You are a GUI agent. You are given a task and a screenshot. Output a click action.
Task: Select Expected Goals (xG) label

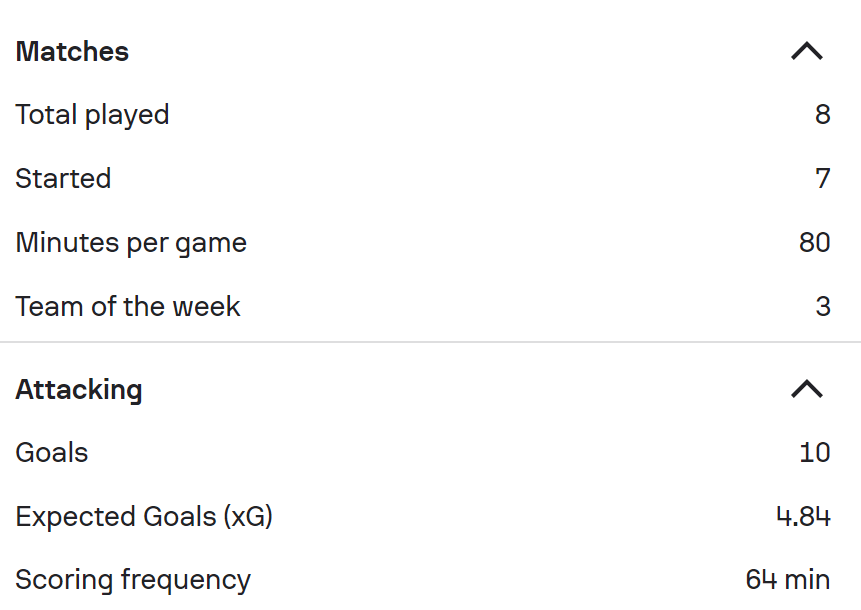(144, 516)
